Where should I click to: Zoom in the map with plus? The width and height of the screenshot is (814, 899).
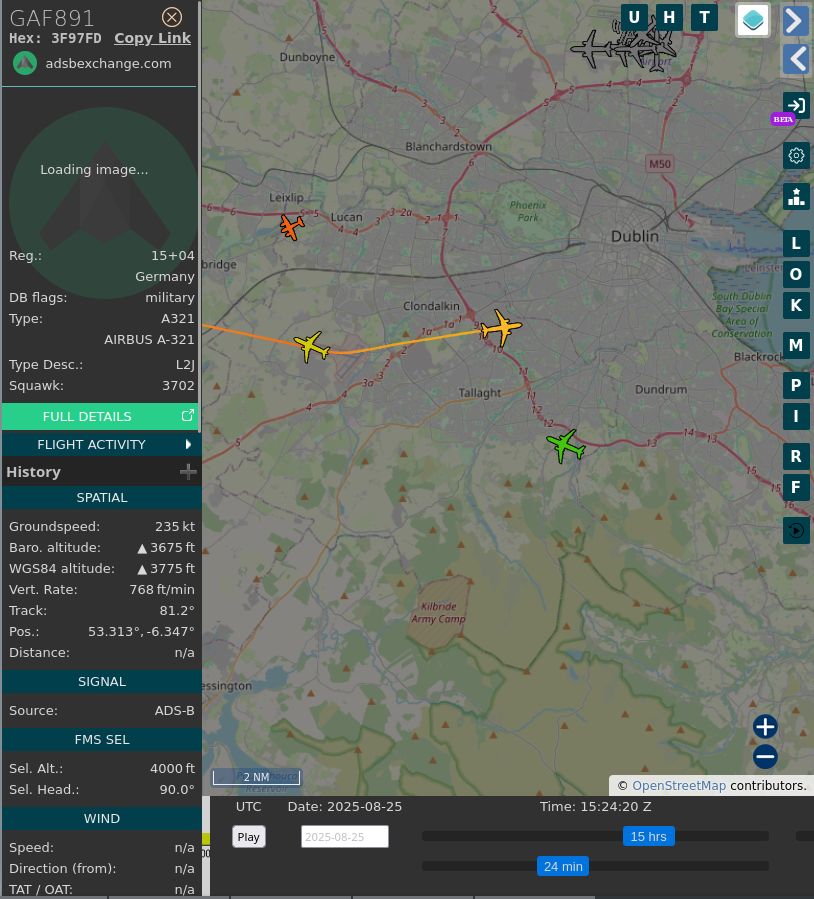[x=765, y=727]
